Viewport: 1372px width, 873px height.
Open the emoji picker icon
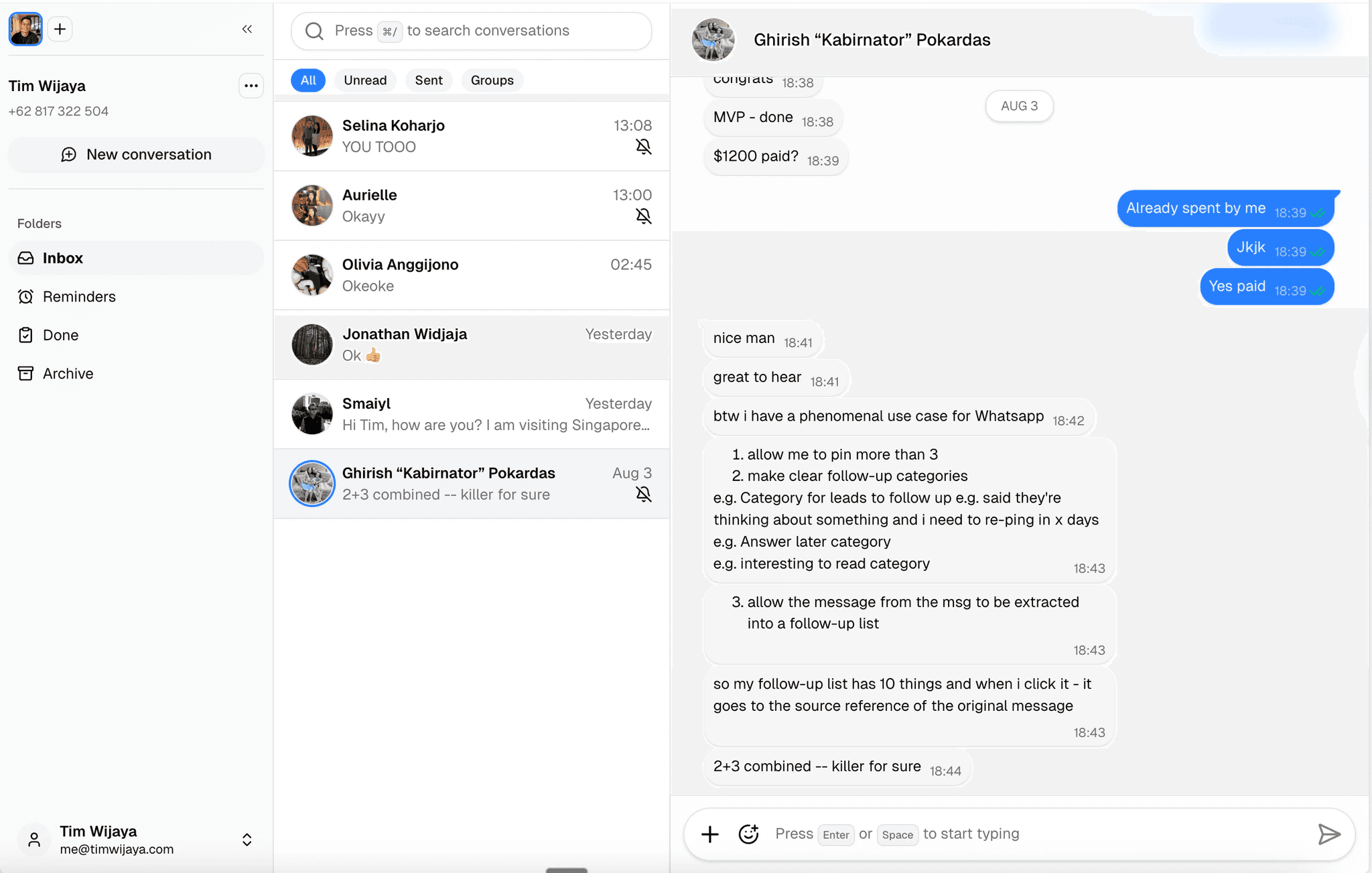(748, 834)
